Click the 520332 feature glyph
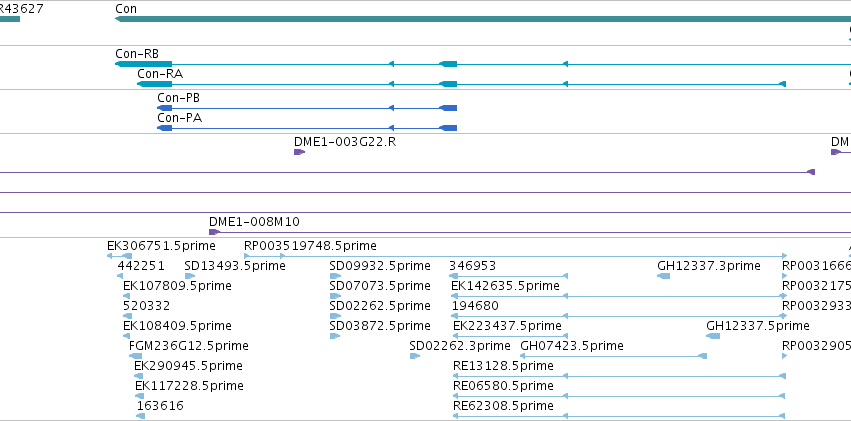The image size is (851, 421). tap(128, 316)
